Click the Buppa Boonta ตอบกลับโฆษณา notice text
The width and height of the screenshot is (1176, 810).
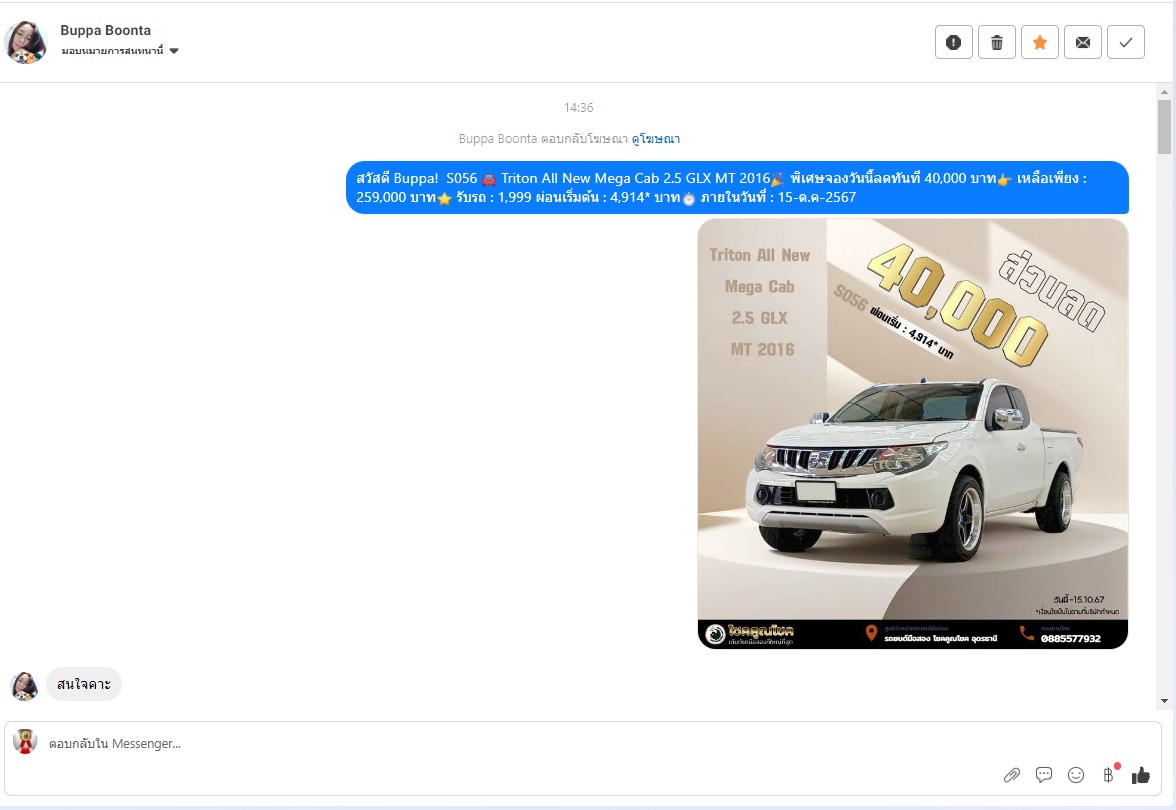[x=543, y=139]
